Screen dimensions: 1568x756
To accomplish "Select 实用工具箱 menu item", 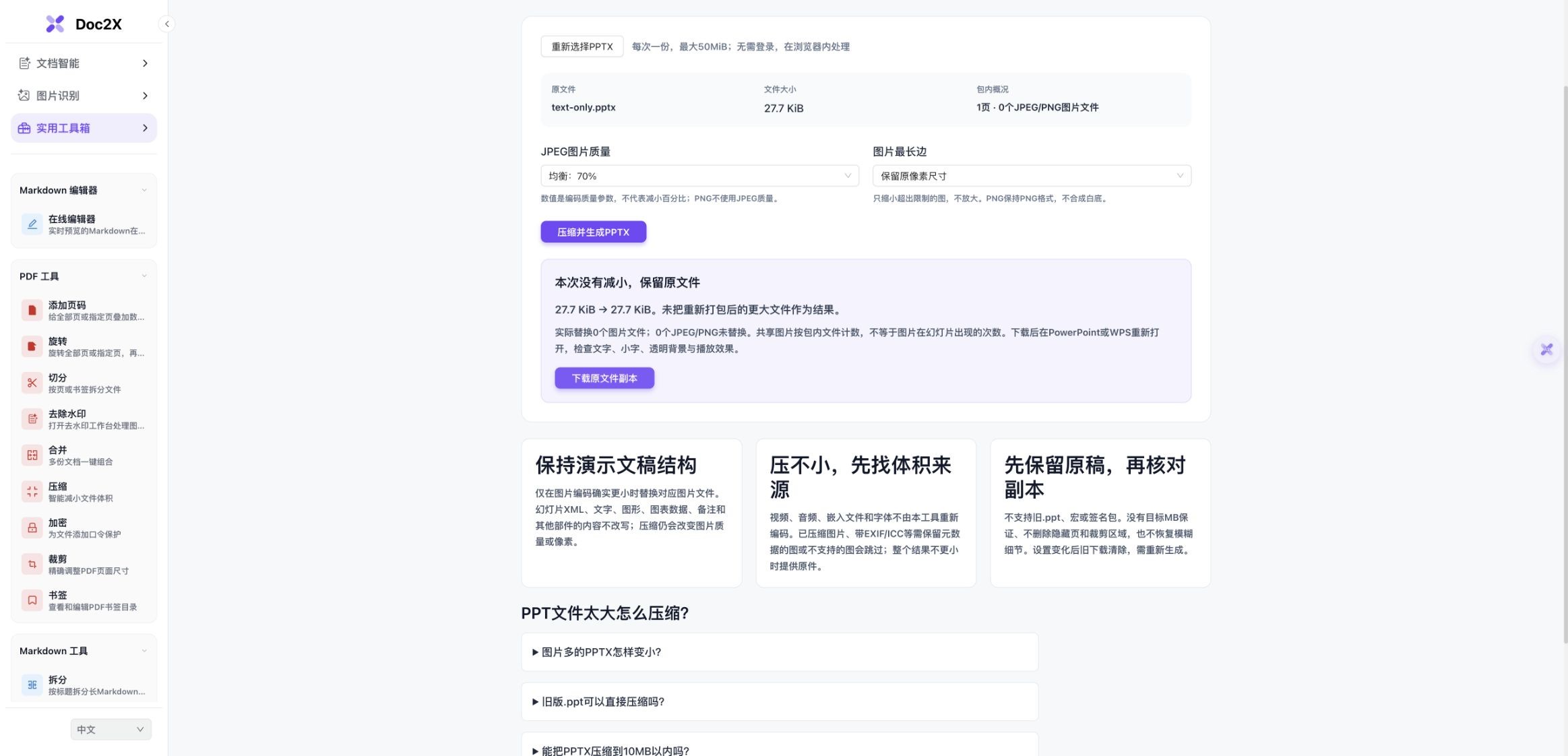I will pyautogui.click(x=84, y=128).
